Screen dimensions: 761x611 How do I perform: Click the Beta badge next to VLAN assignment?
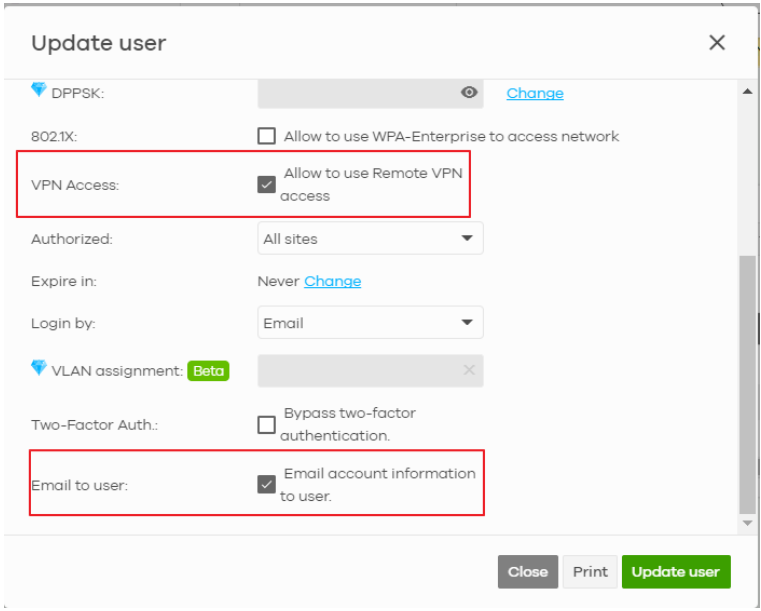[x=209, y=371]
